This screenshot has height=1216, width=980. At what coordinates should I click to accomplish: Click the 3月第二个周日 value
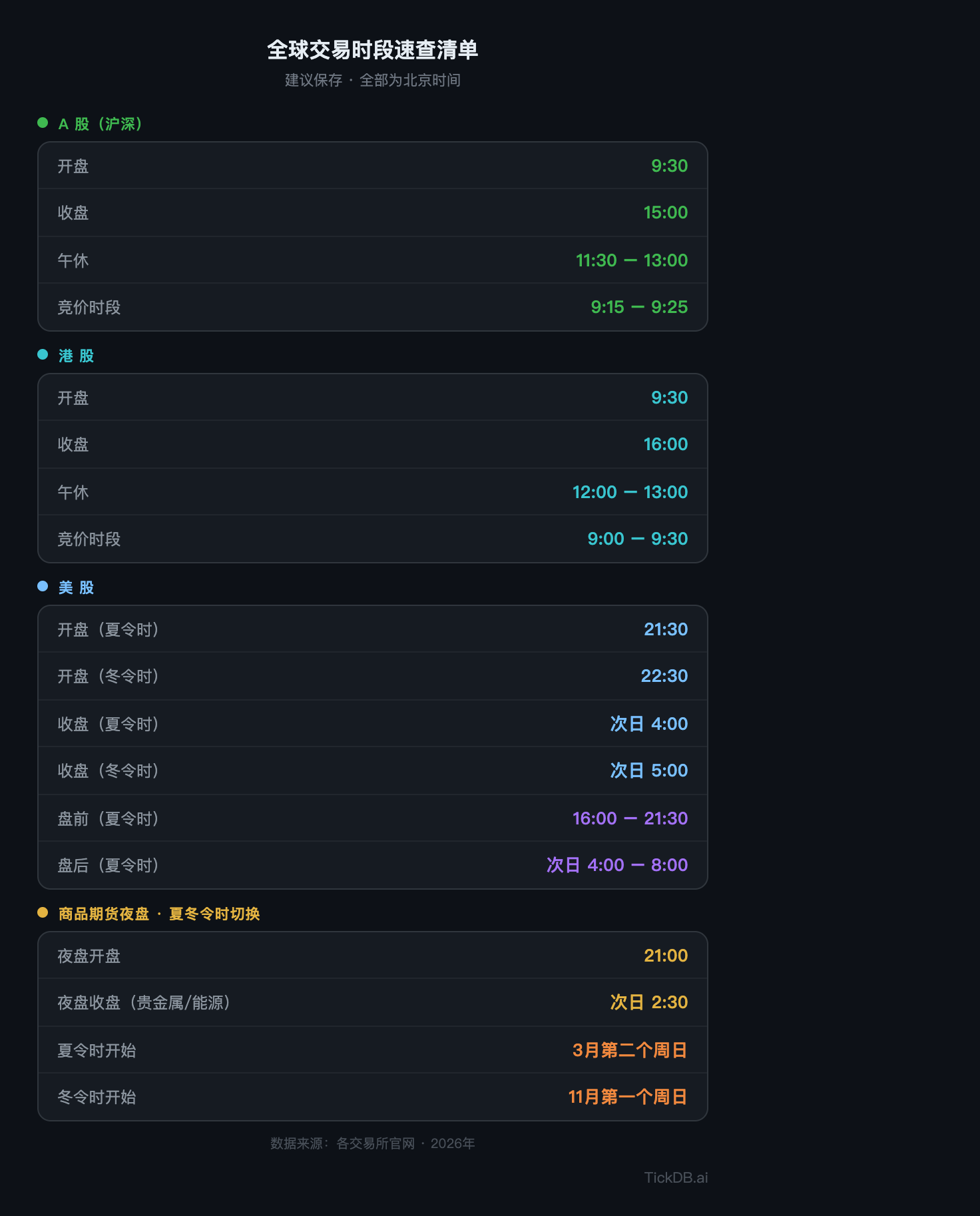click(x=630, y=1050)
